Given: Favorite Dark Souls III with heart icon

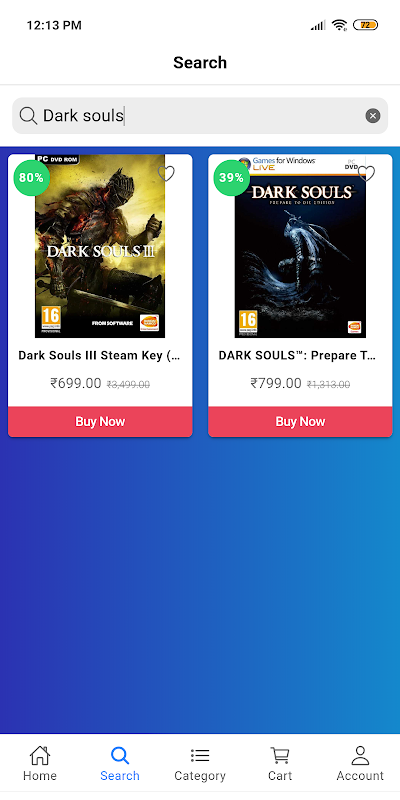Looking at the screenshot, I should (x=166, y=173).
